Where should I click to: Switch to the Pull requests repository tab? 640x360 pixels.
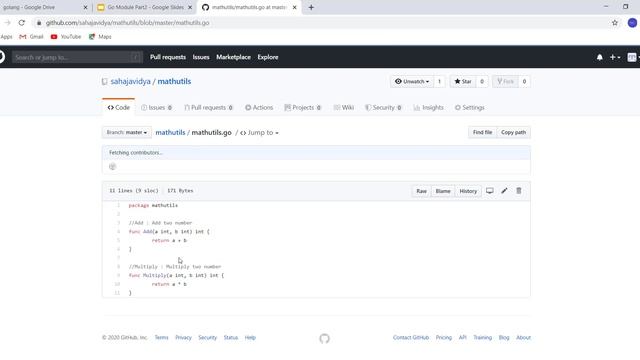pos(208,108)
